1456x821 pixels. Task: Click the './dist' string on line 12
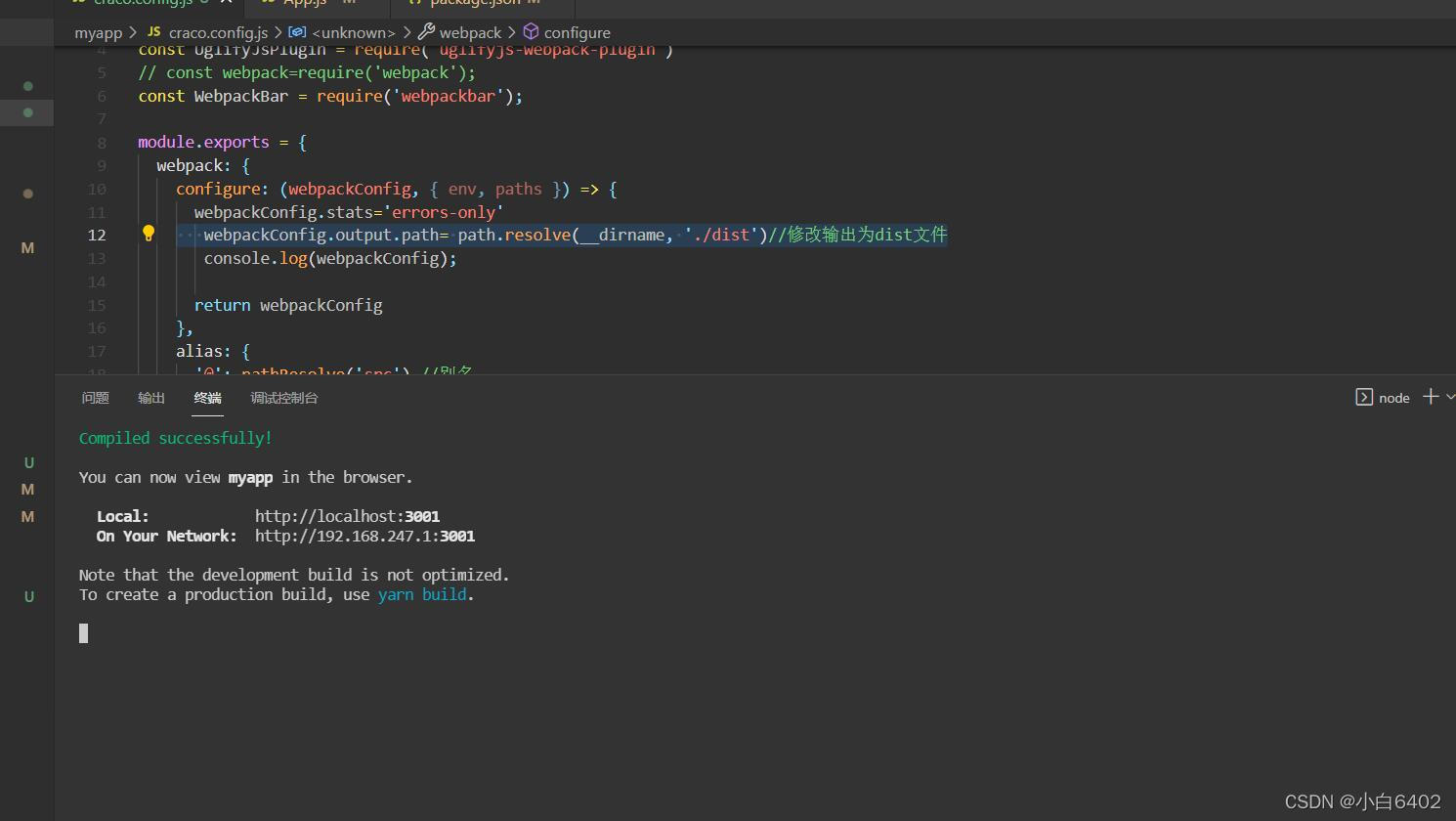point(721,235)
